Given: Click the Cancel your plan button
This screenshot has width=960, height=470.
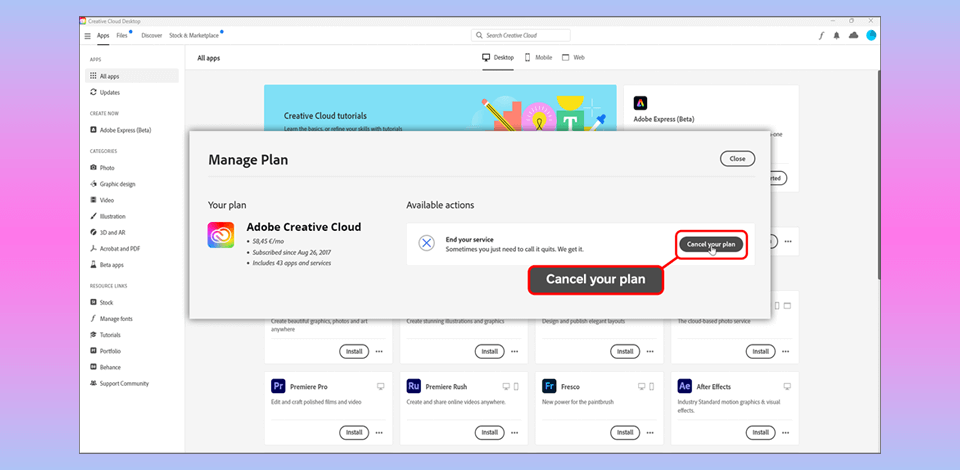Looking at the screenshot, I should tap(711, 244).
